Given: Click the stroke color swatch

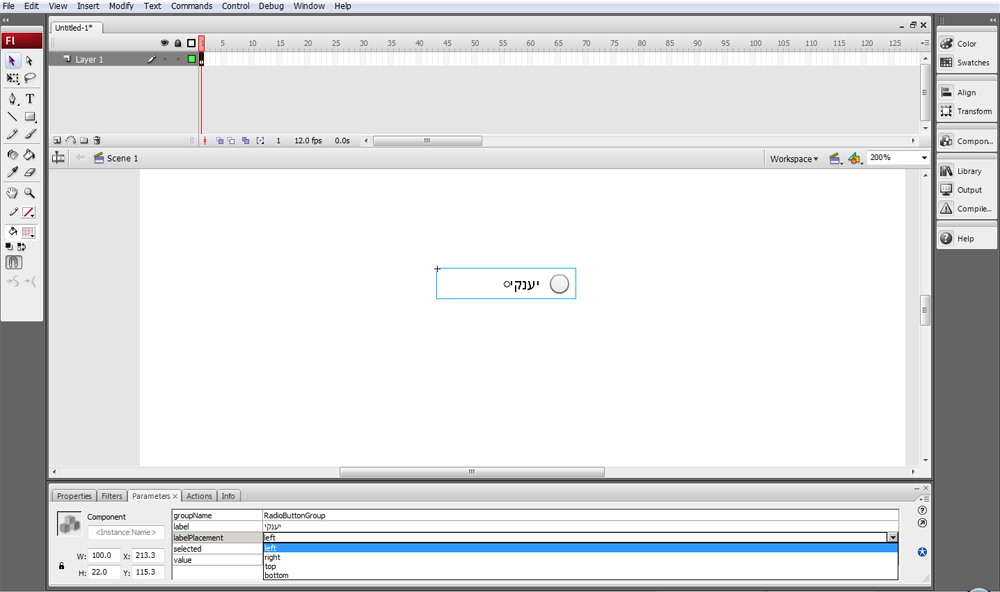Looking at the screenshot, I should coord(28,212).
